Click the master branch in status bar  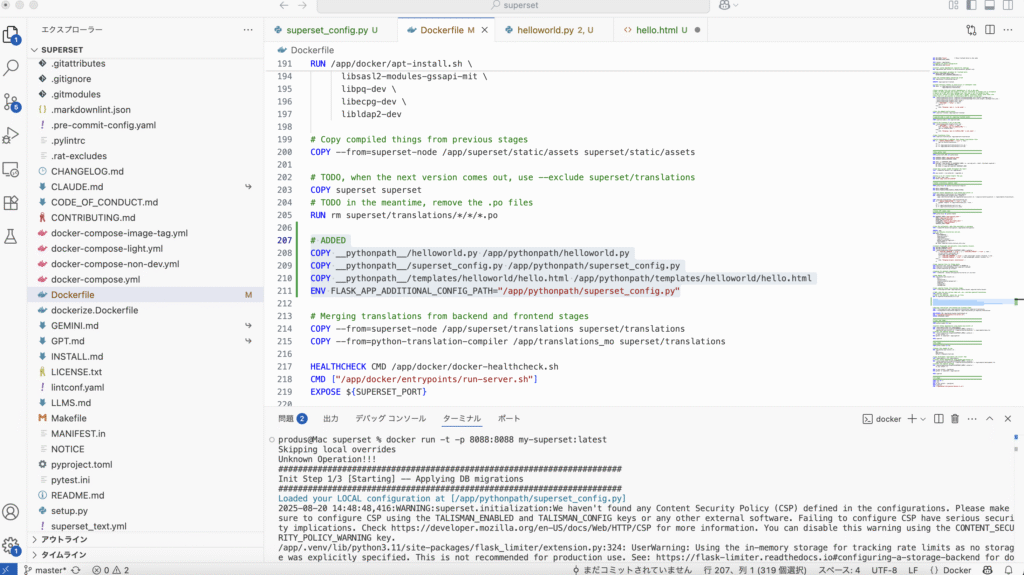coord(43,569)
